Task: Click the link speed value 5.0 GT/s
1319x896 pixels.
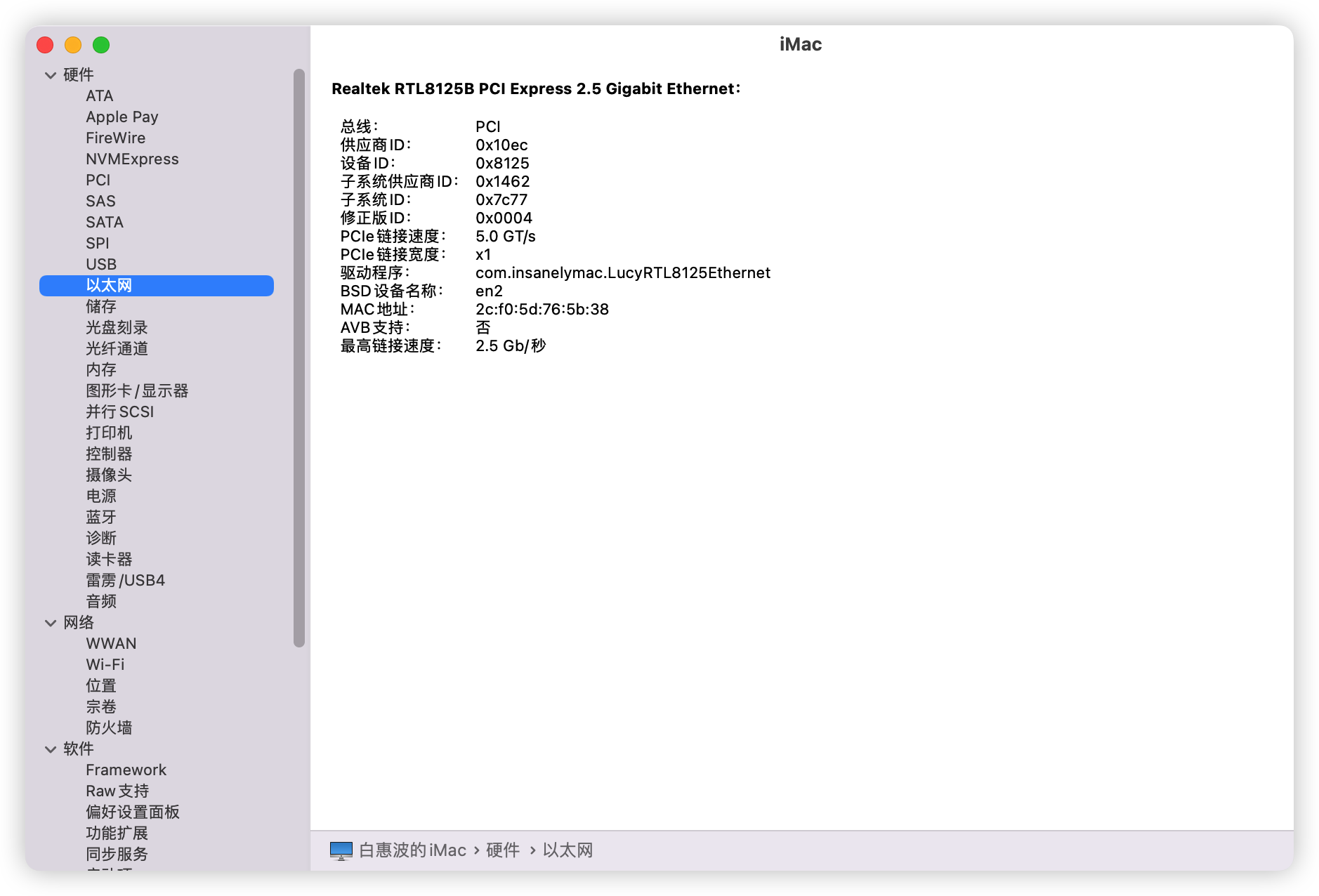Action: tap(506, 237)
